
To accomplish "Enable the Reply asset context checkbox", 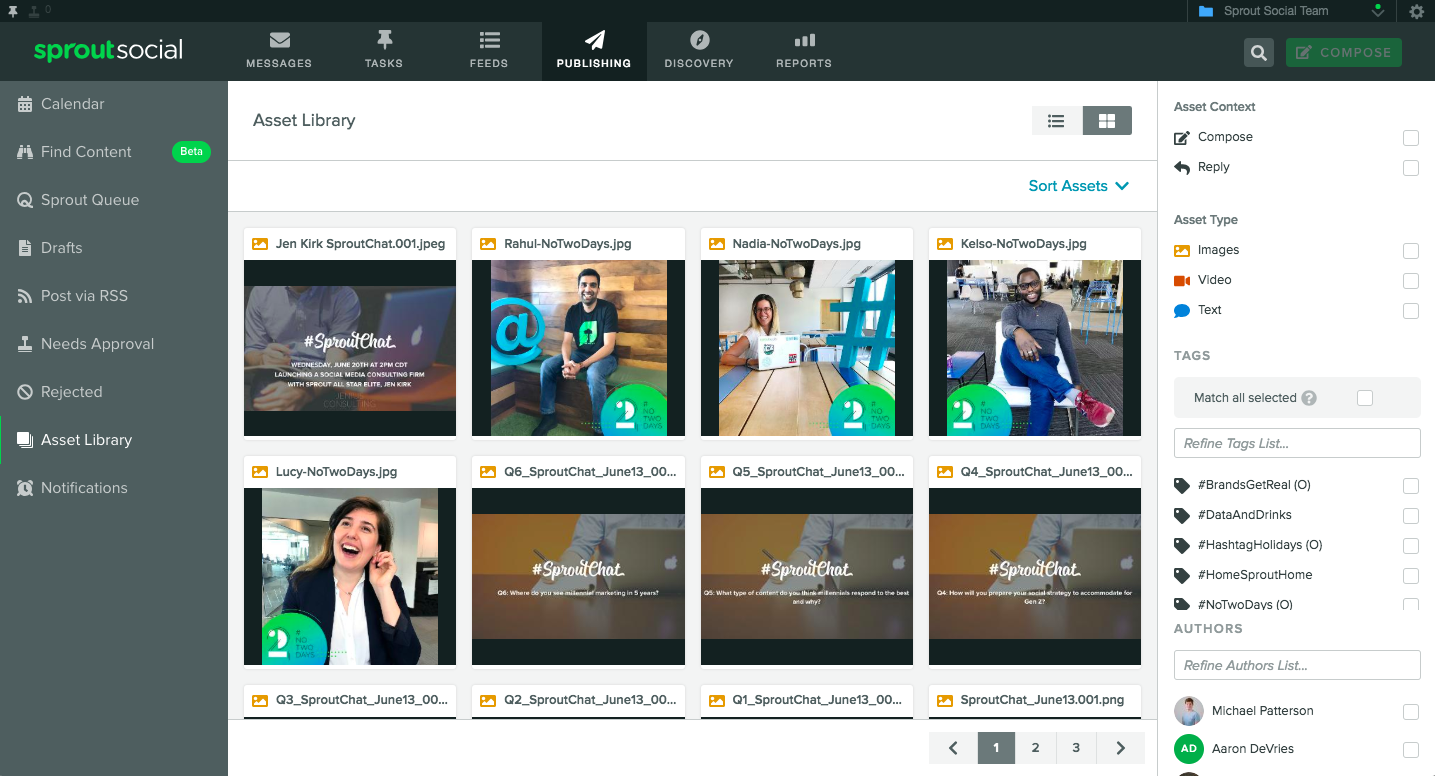I will 1411,168.
